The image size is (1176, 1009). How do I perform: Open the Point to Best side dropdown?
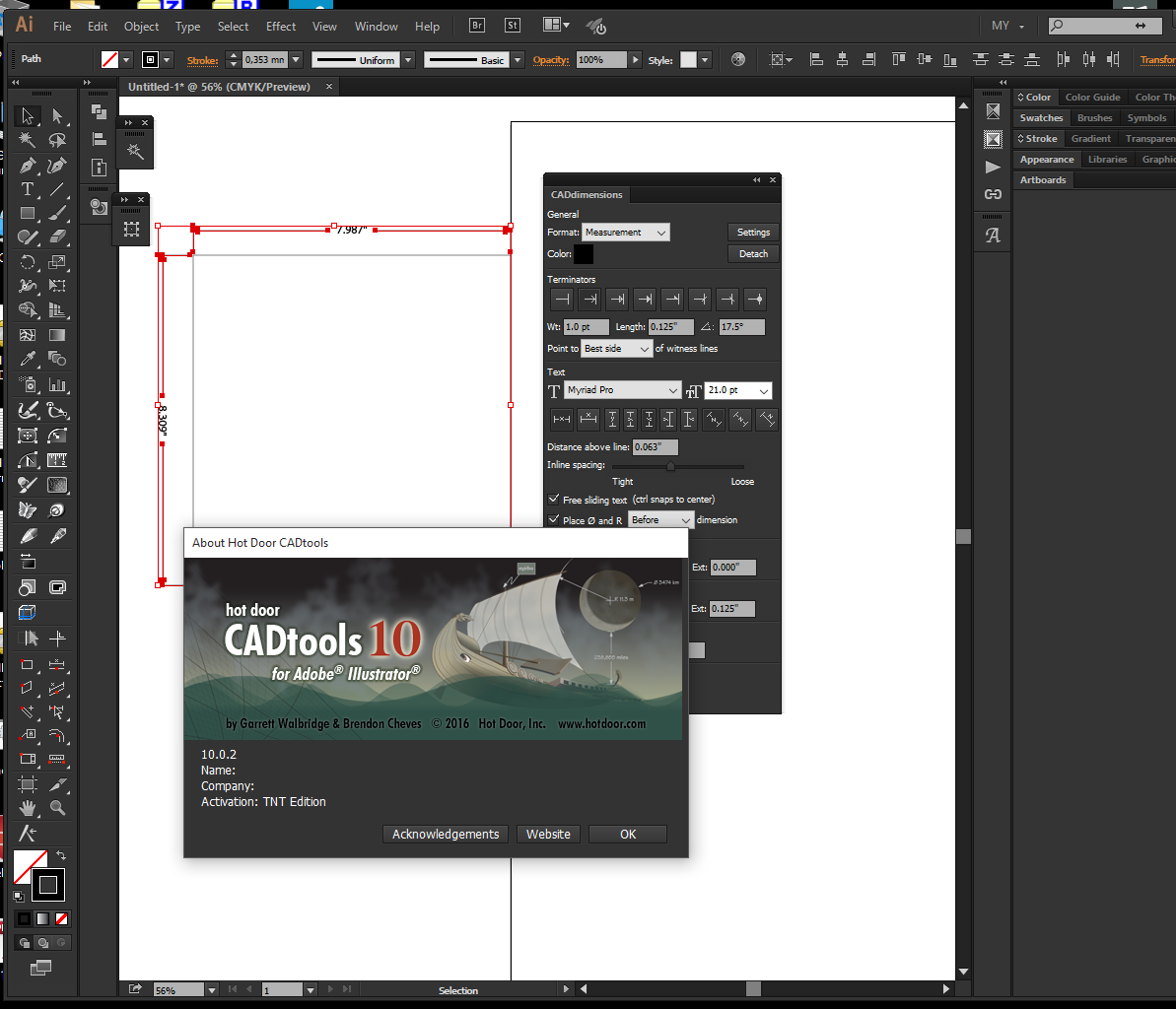(617, 349)
